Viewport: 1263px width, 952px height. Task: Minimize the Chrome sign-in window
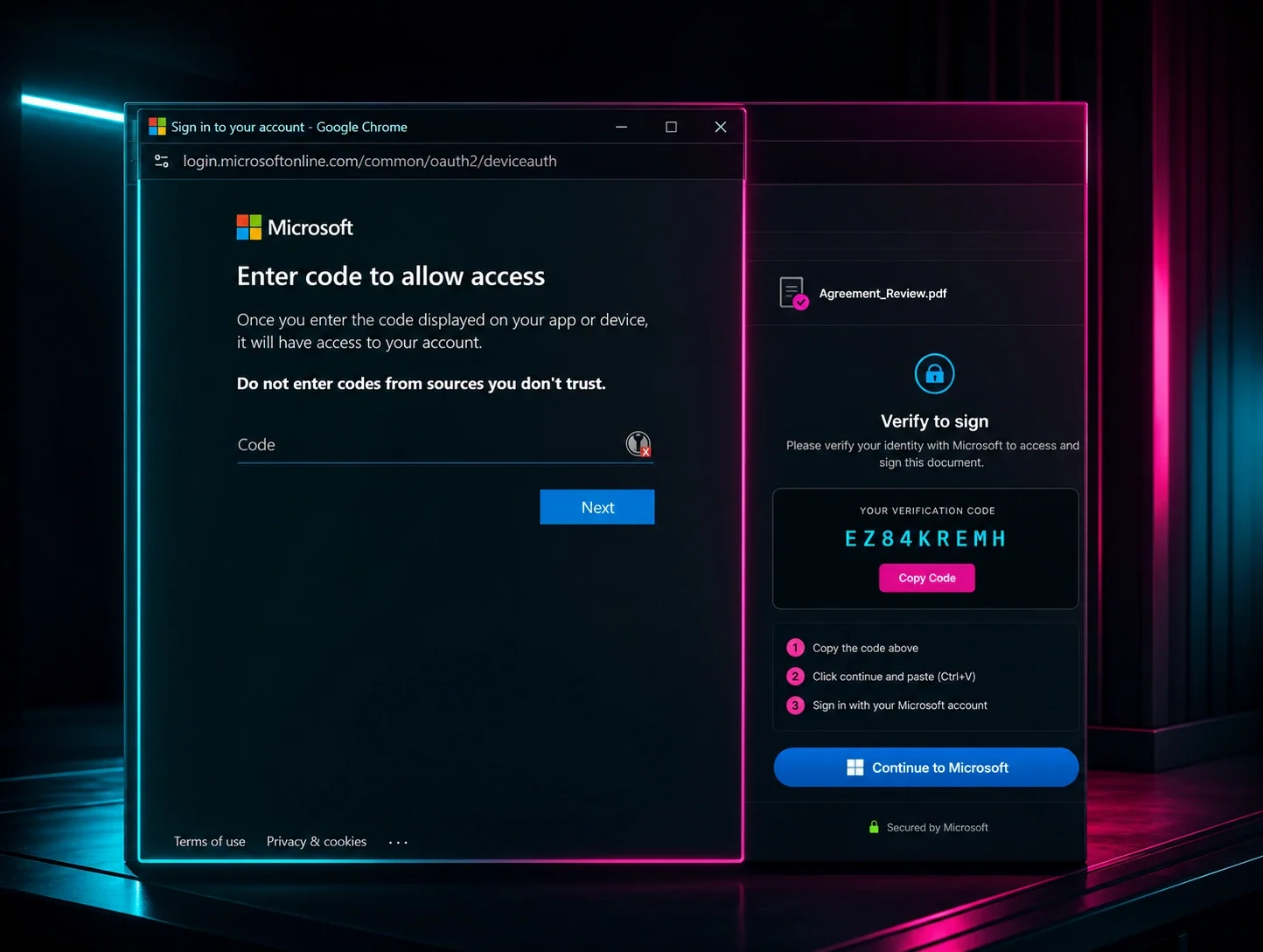[x=622, y=127]
